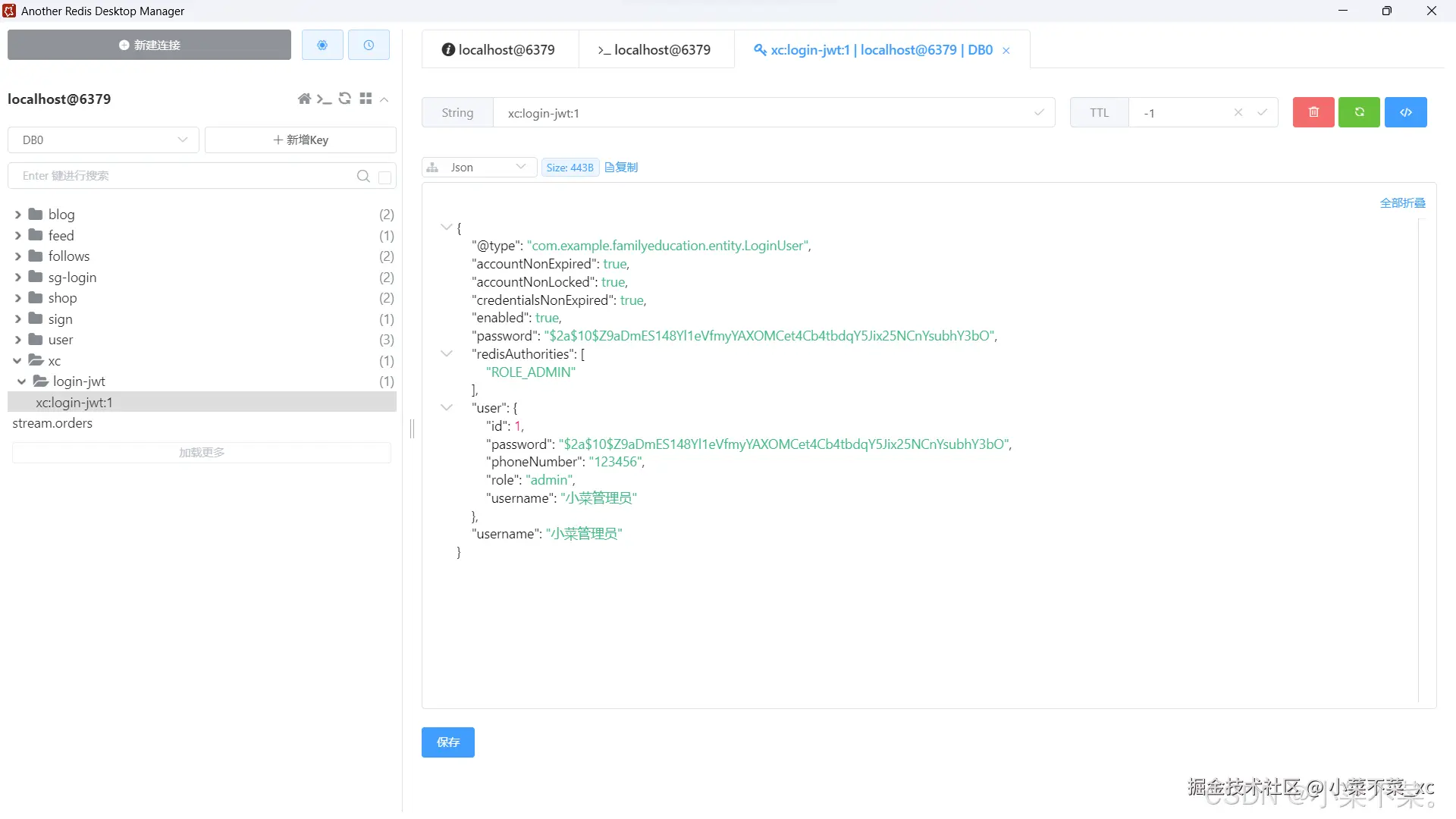
Task: Open the console terminal icon in sidebar
Action: coord(325,99)
